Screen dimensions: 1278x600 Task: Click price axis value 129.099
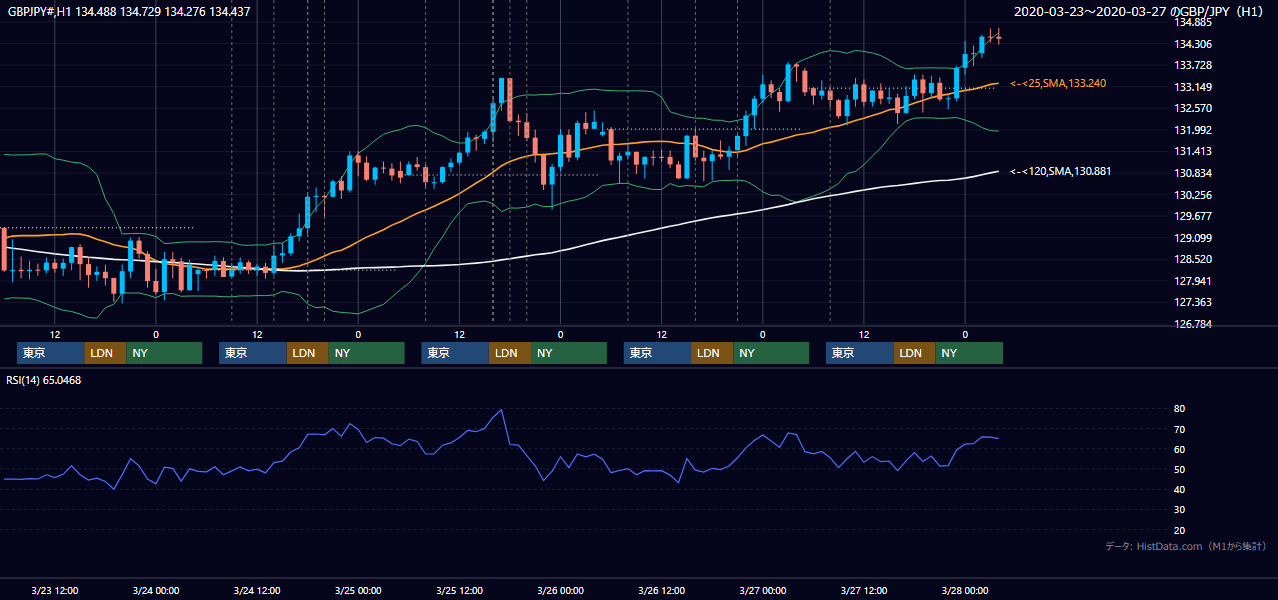[1193, 238]
